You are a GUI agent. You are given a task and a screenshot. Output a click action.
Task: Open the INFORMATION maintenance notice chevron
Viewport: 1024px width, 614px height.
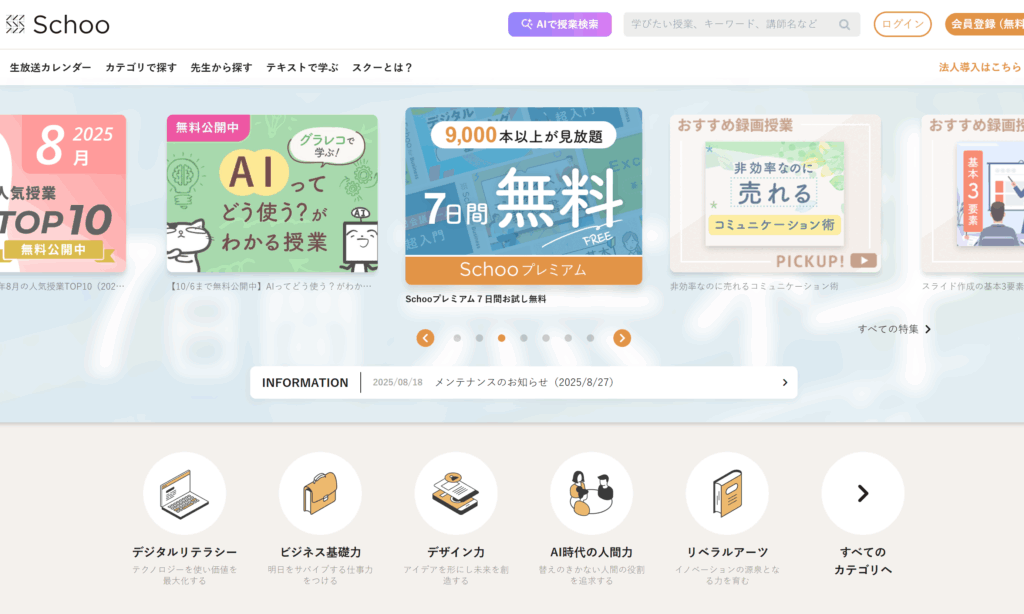[784, 382]
